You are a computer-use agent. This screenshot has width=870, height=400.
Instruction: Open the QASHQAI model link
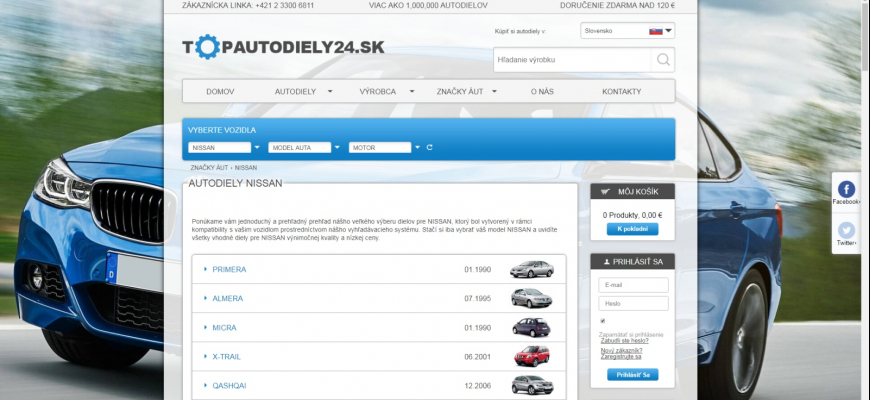tap(229, 386)
